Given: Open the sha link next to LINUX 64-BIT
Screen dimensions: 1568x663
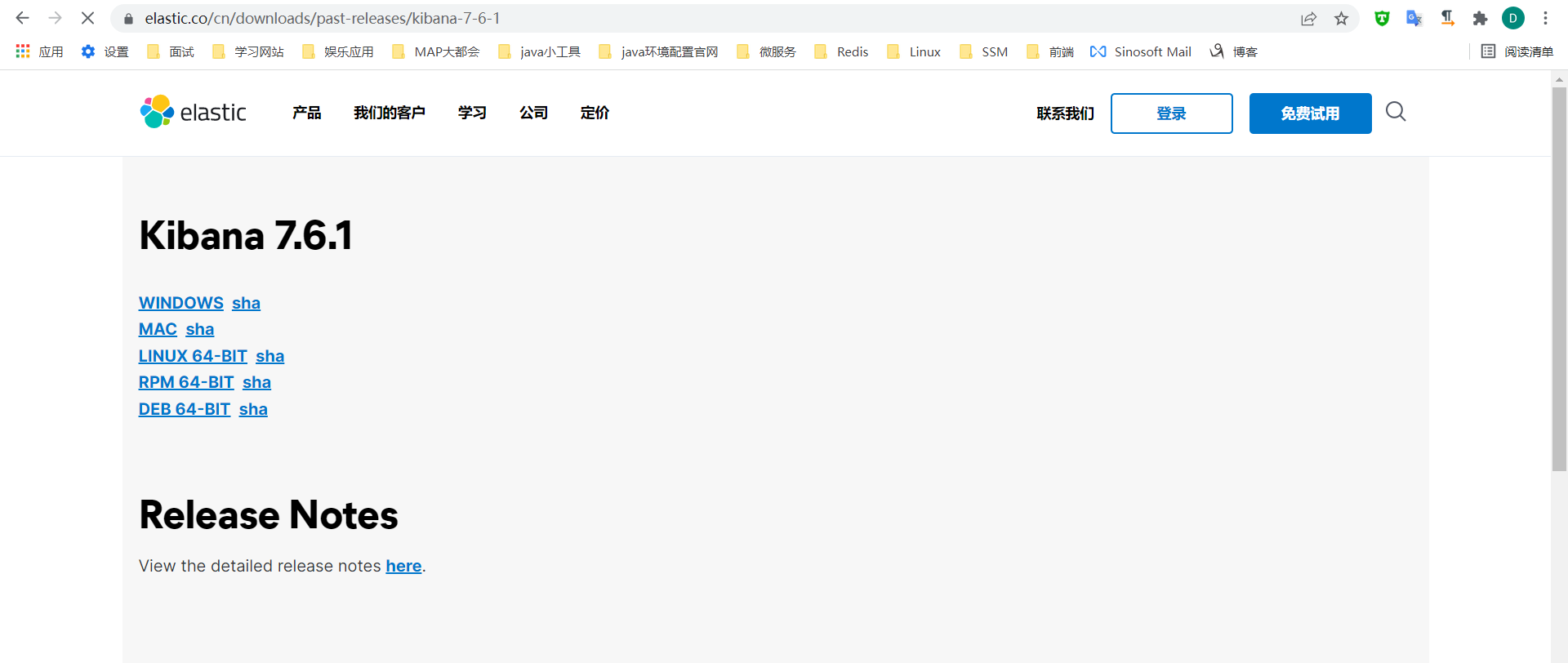Looking at the screenshot, I should pyautogui.click(x=270, y=356).
